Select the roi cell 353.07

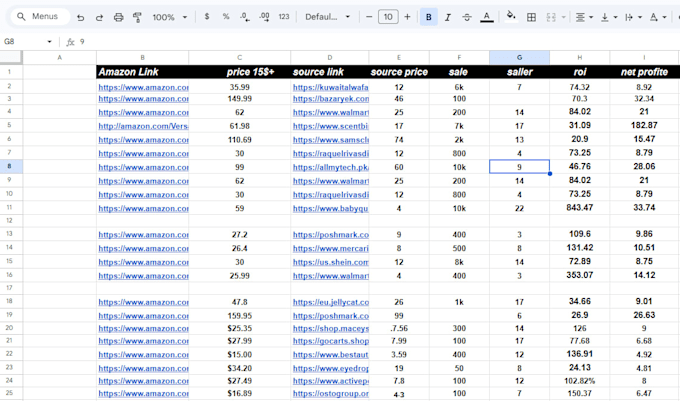[x=579, y=275]
